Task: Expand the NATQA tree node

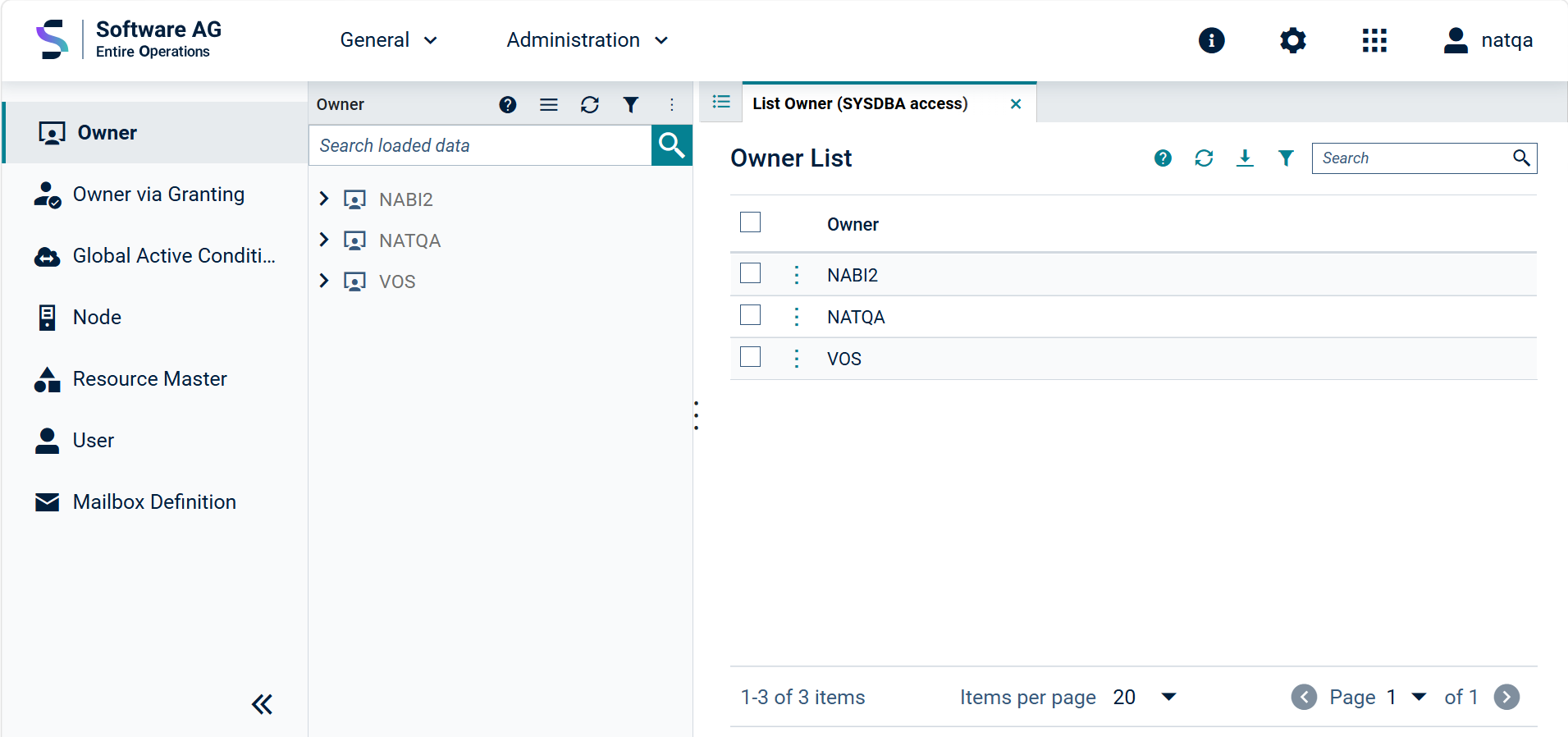Action: [324, 240]
